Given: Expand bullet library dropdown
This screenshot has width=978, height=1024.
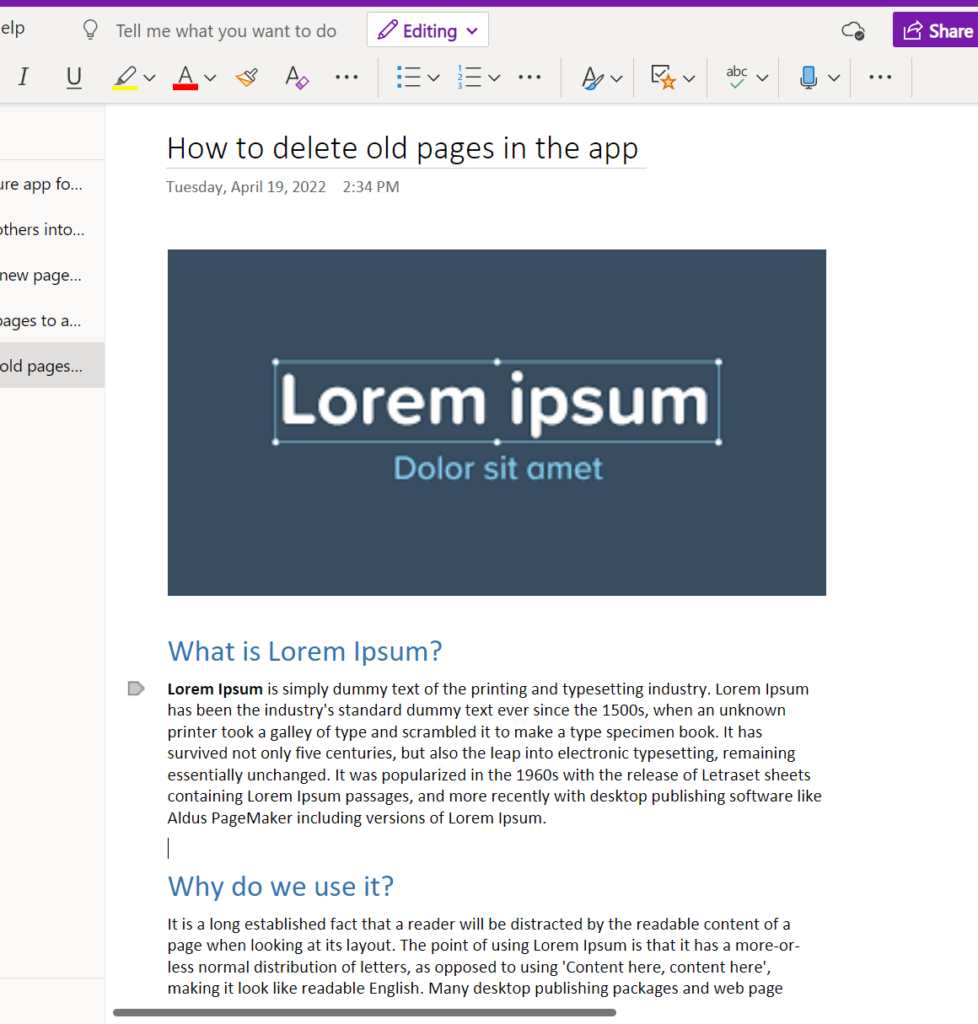Looking at the screenshot, I should 434,78.
